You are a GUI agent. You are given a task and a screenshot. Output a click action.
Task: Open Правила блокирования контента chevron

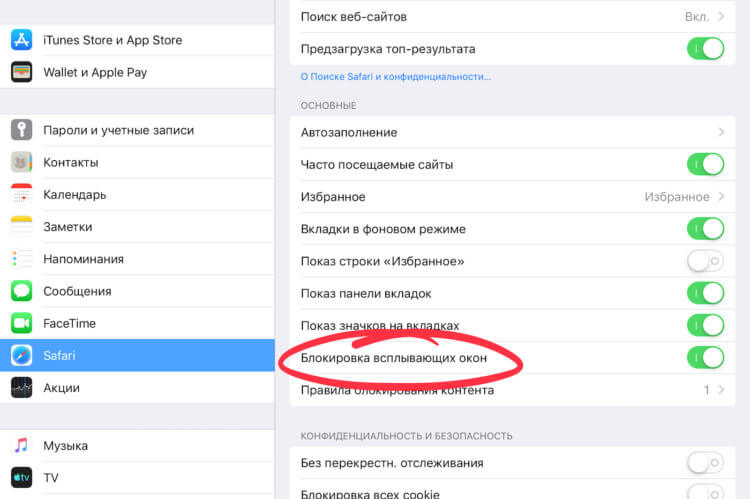click(x=721, y=390)
